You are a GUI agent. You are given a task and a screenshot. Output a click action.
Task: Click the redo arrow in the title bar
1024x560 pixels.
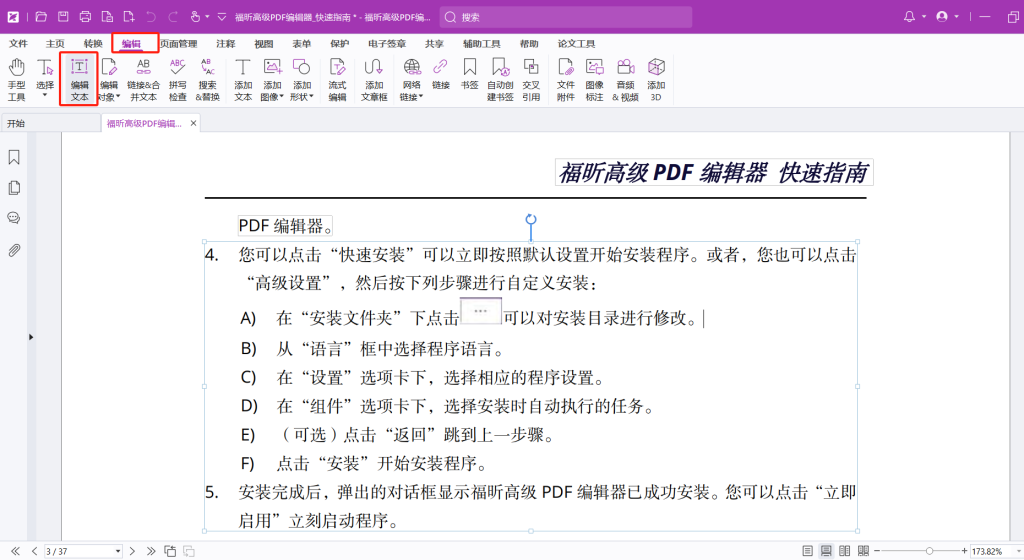[x=173, y=17]
